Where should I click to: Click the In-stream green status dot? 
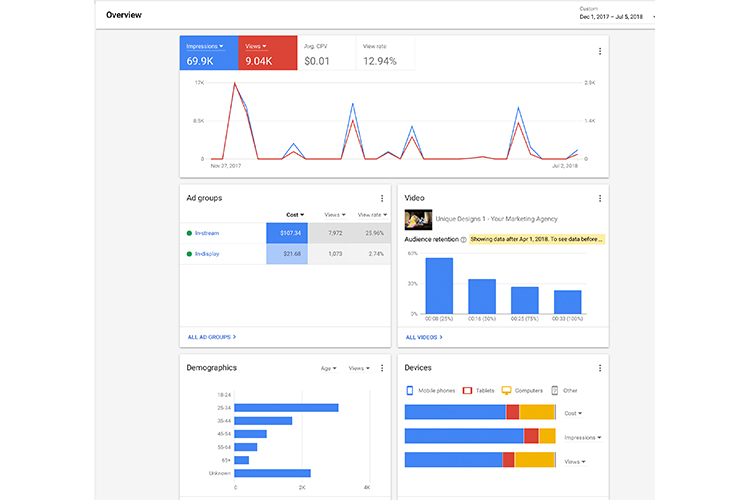click(189, 233)
